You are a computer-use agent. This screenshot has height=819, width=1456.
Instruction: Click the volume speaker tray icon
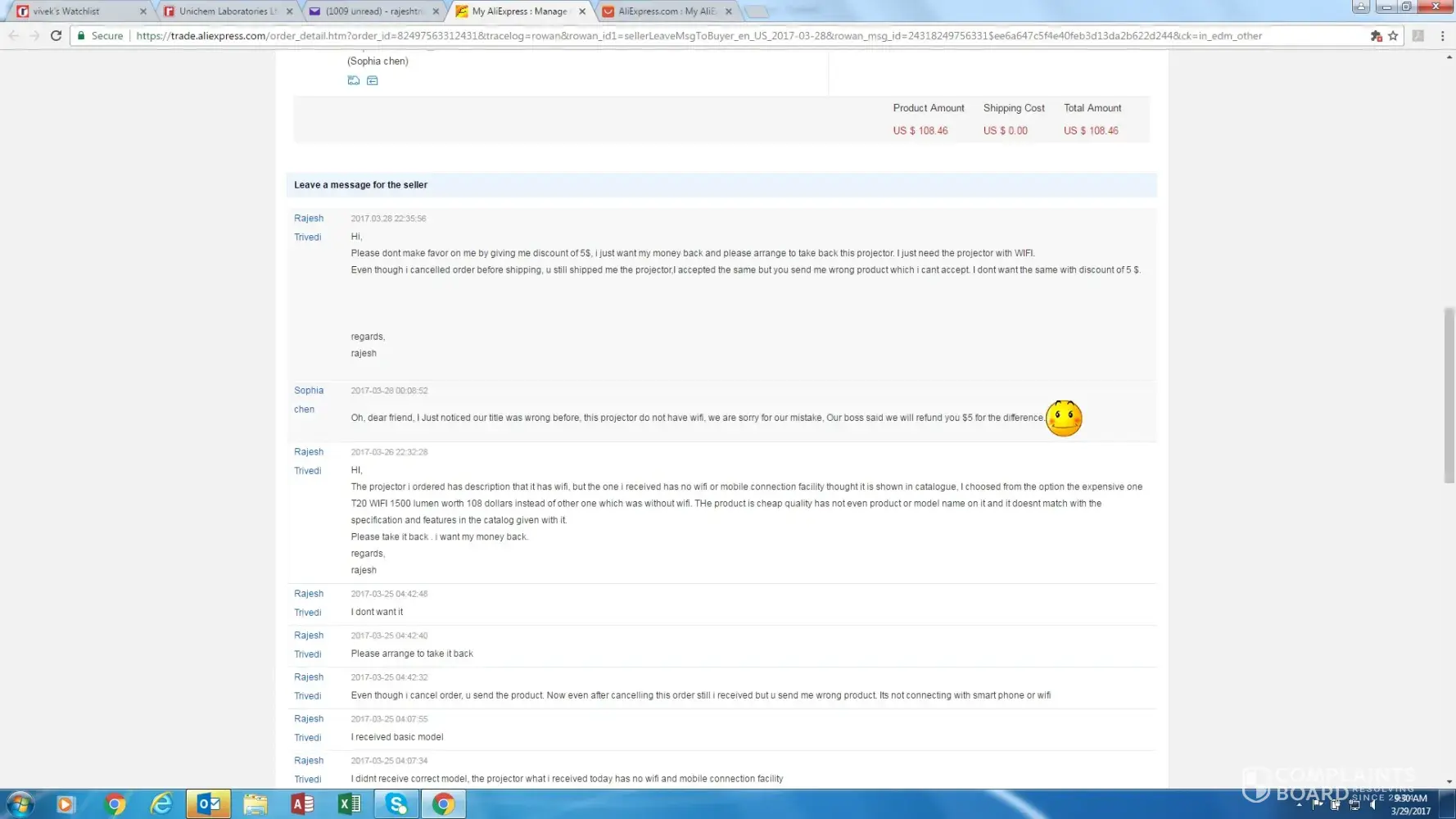coord(1373,804)
